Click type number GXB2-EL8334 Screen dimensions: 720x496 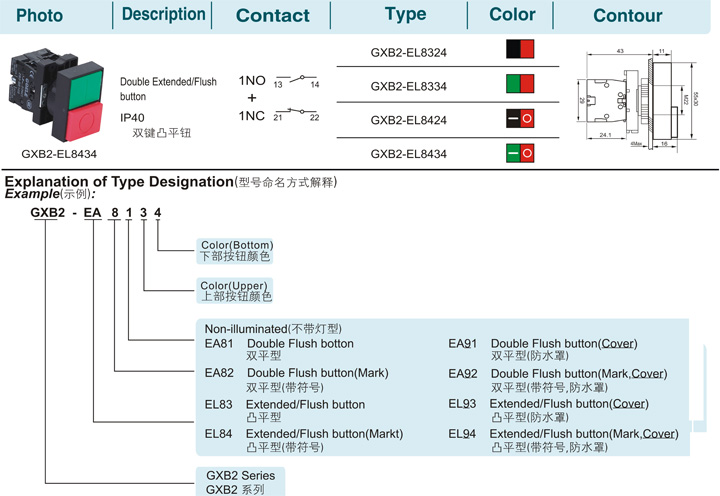coord(409,86)
